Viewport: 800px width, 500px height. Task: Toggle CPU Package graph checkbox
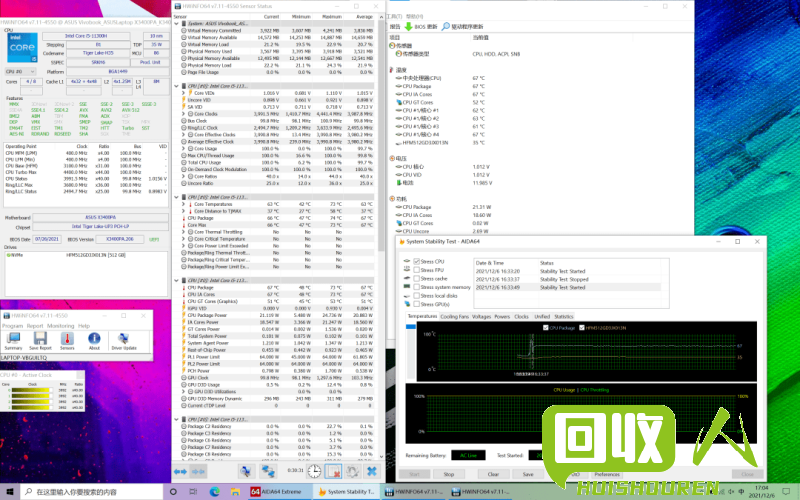tap(545, 328)
